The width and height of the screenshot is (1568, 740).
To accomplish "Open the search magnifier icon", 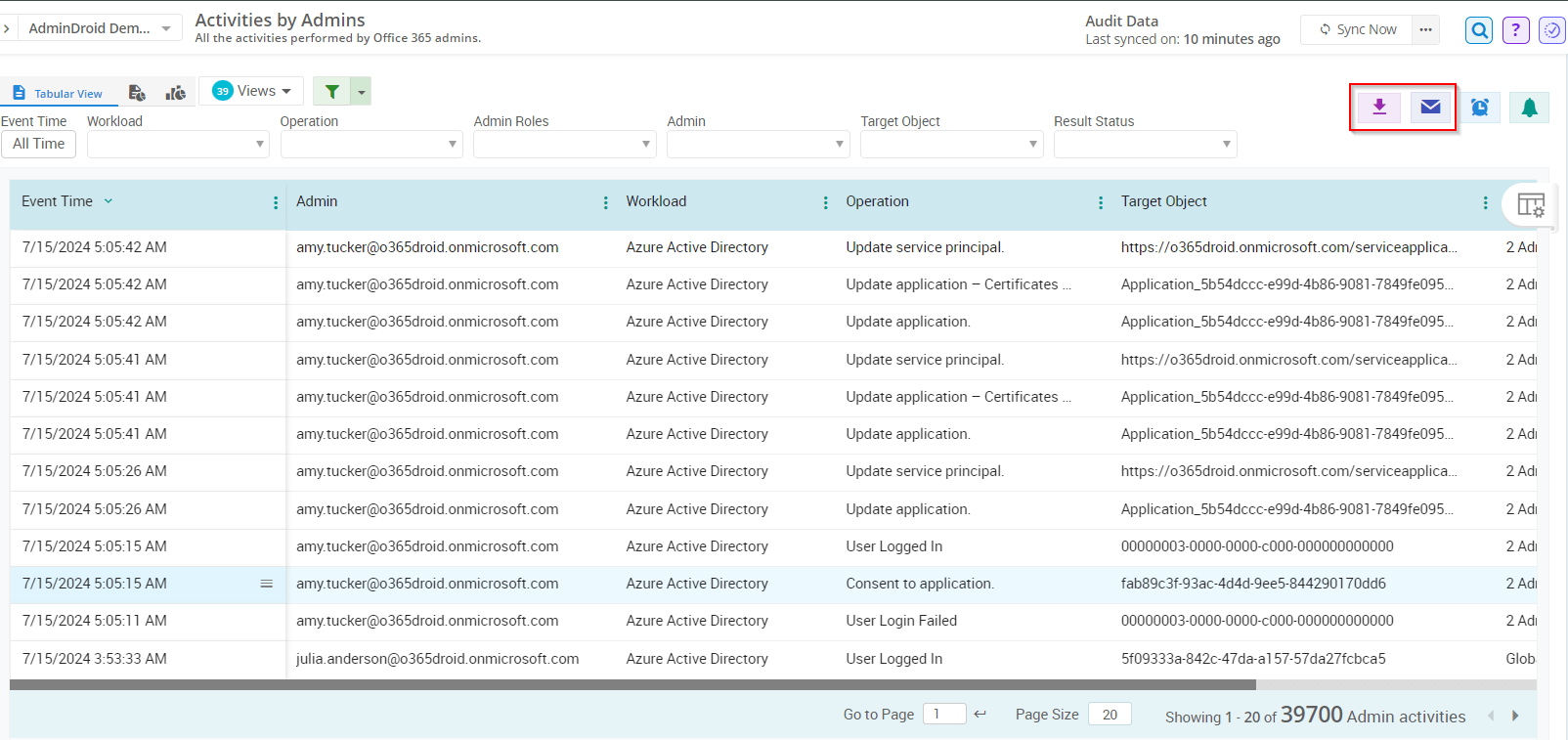I will pos(1480,30).
